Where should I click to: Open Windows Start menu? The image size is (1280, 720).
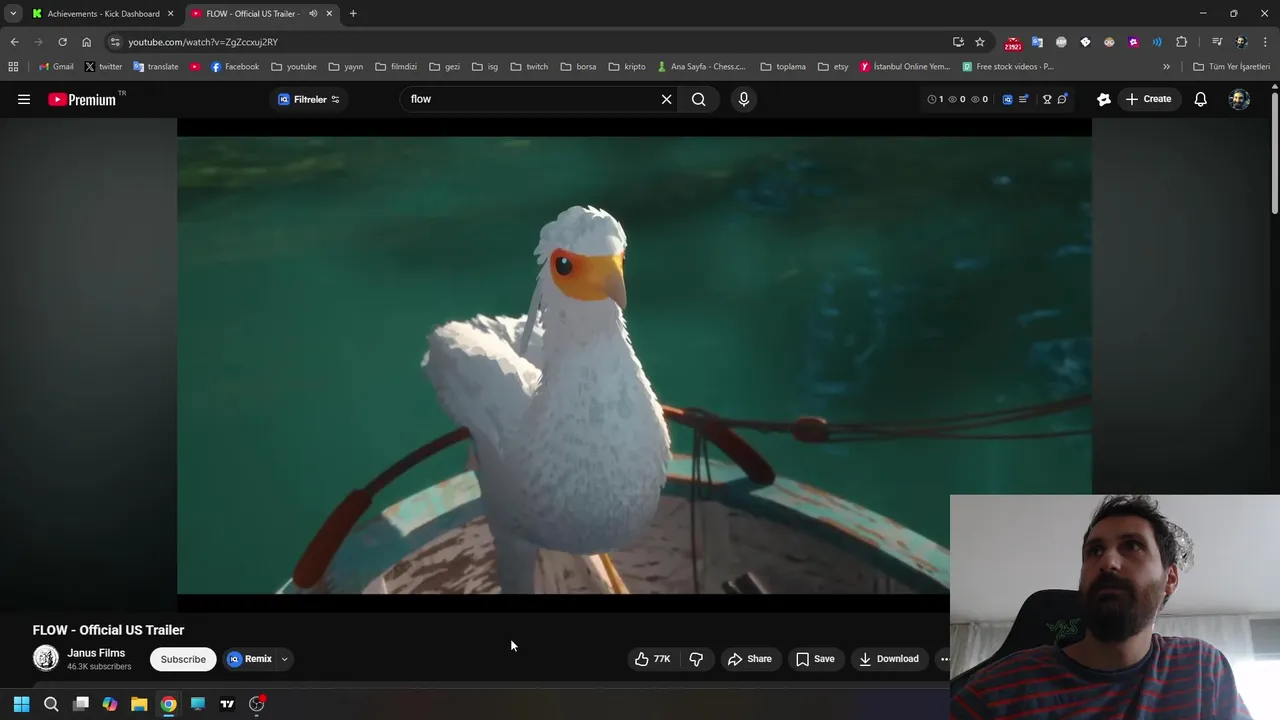click(21, 704)
